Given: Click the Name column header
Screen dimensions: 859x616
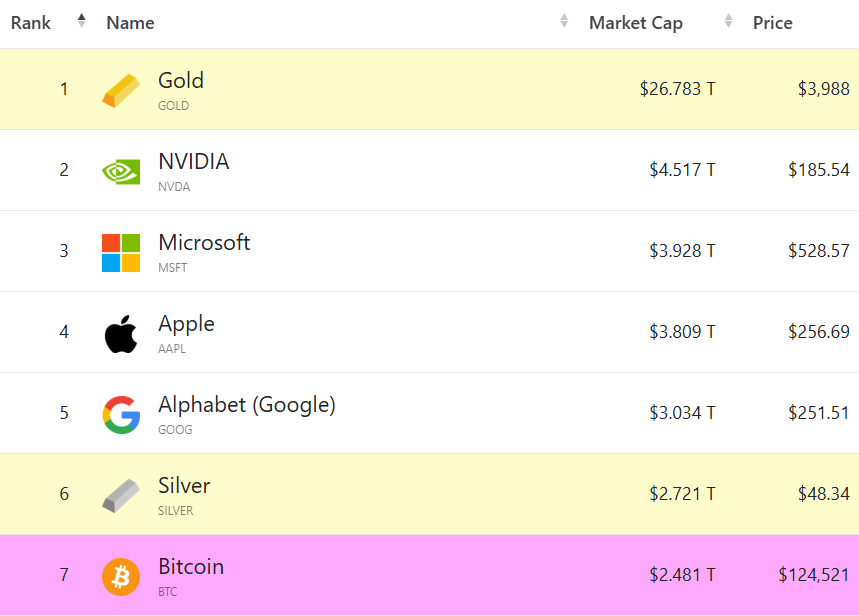Looking at the screenshot, I should (130, 23).
